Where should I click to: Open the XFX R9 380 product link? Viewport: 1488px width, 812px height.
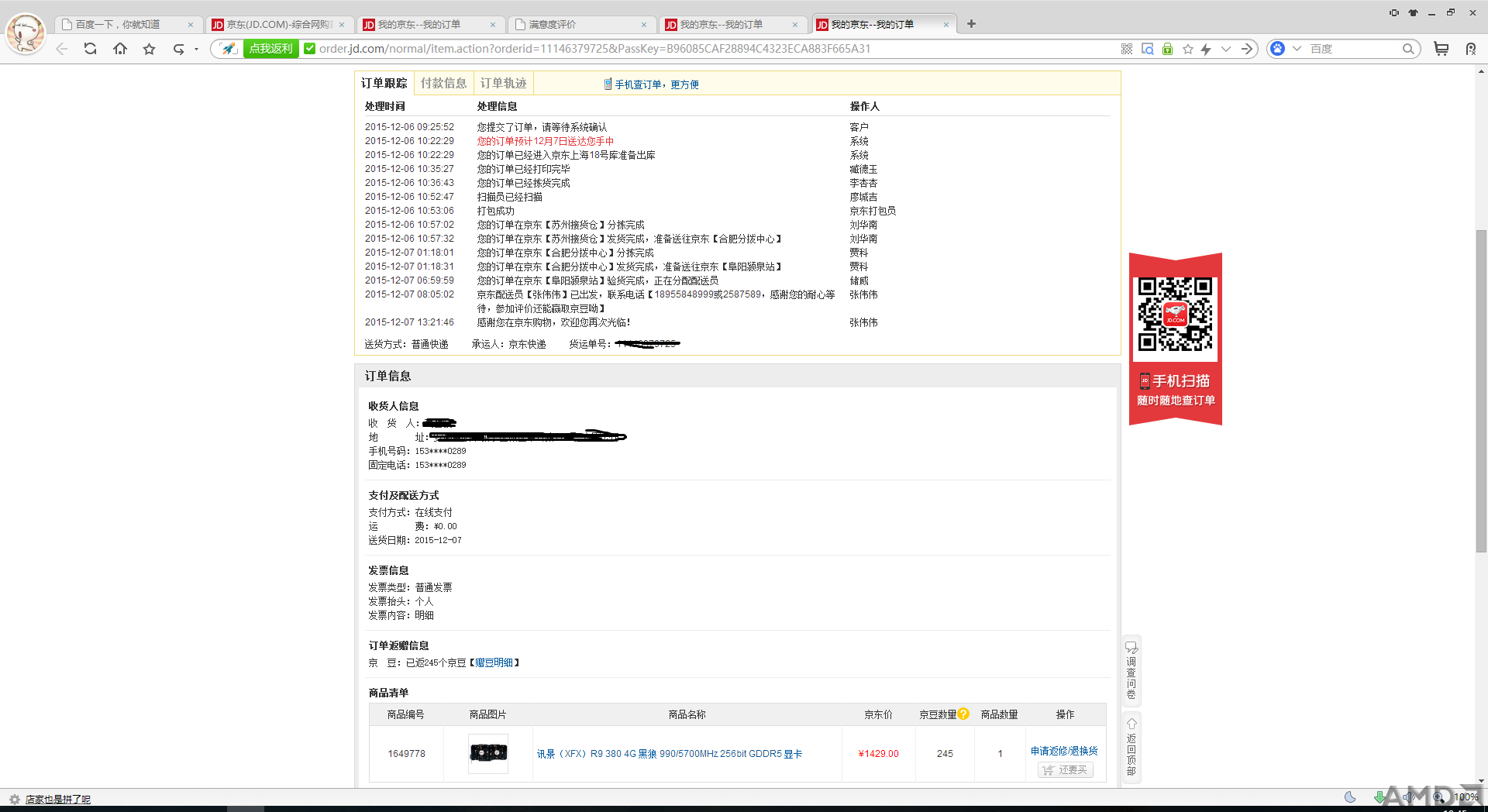coord(670,754)
